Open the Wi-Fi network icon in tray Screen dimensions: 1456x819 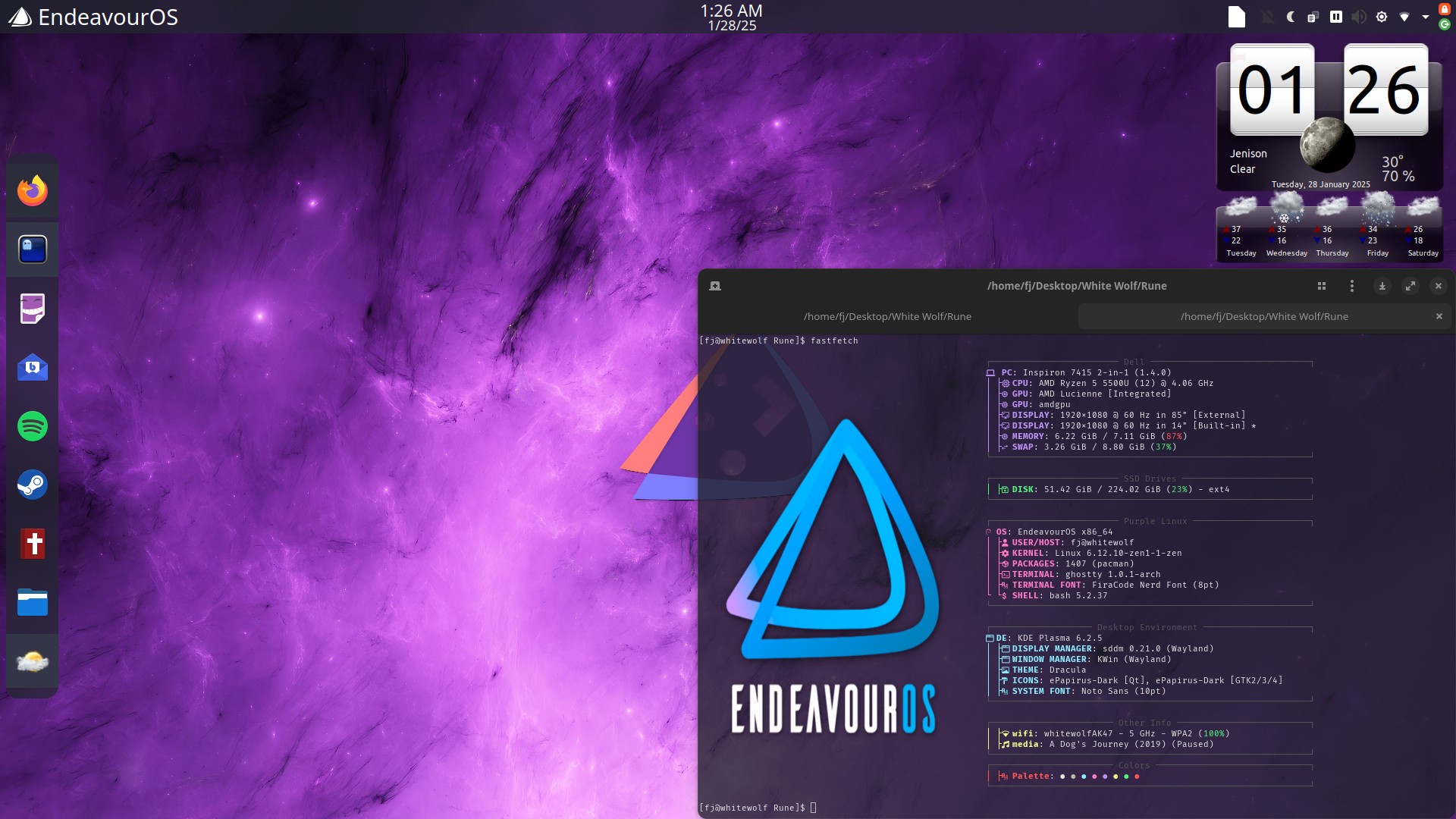(x=1404, y=17)
